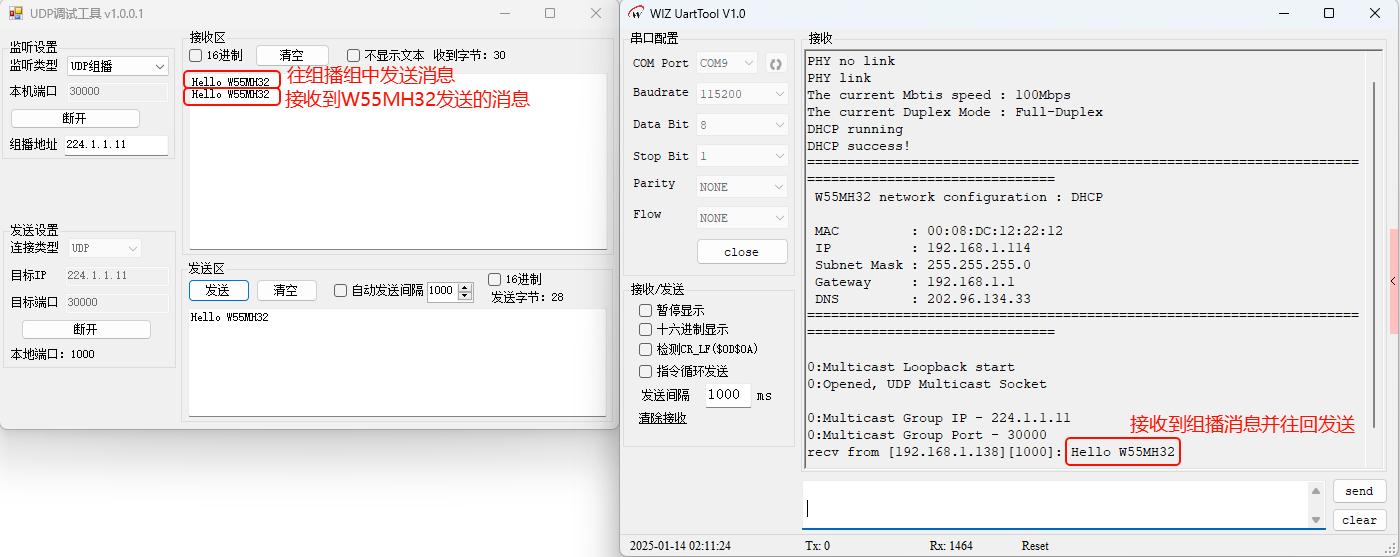Open the 监听类型 UDP组播 dropdown

point(118,66)
